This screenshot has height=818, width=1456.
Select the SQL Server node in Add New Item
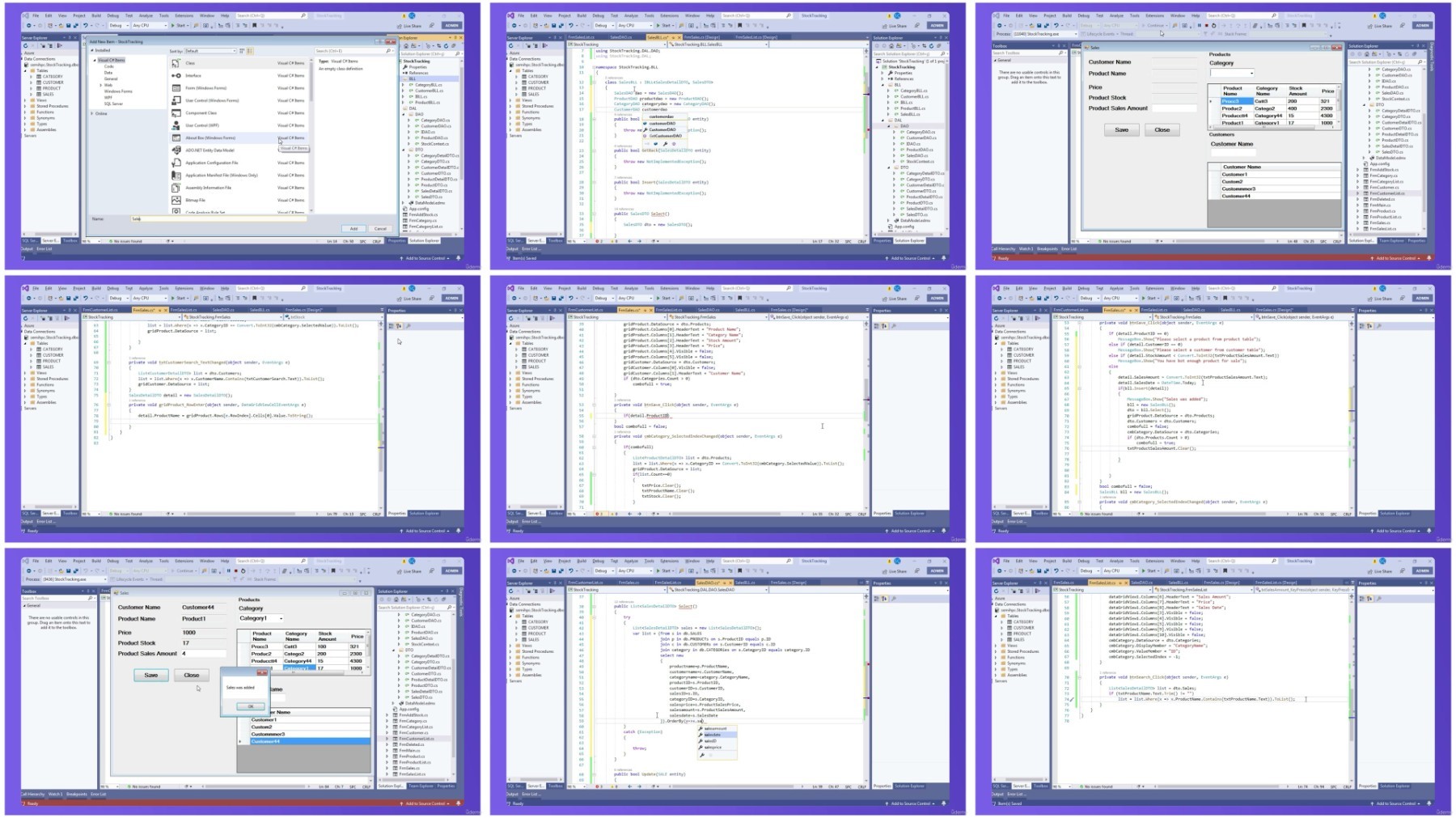(113, 104)
